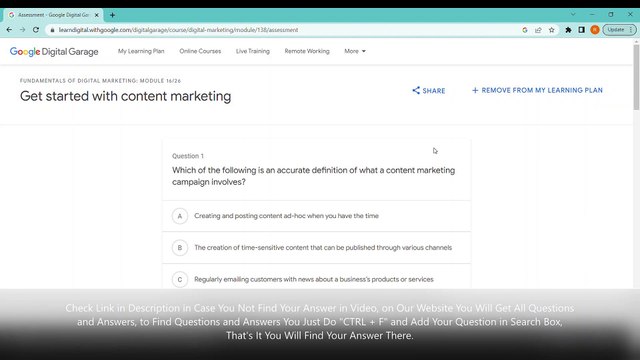Viewport: 640px width, 360px height.
Task: Open the Extensions puzzle icon
Action: point(568,30)
